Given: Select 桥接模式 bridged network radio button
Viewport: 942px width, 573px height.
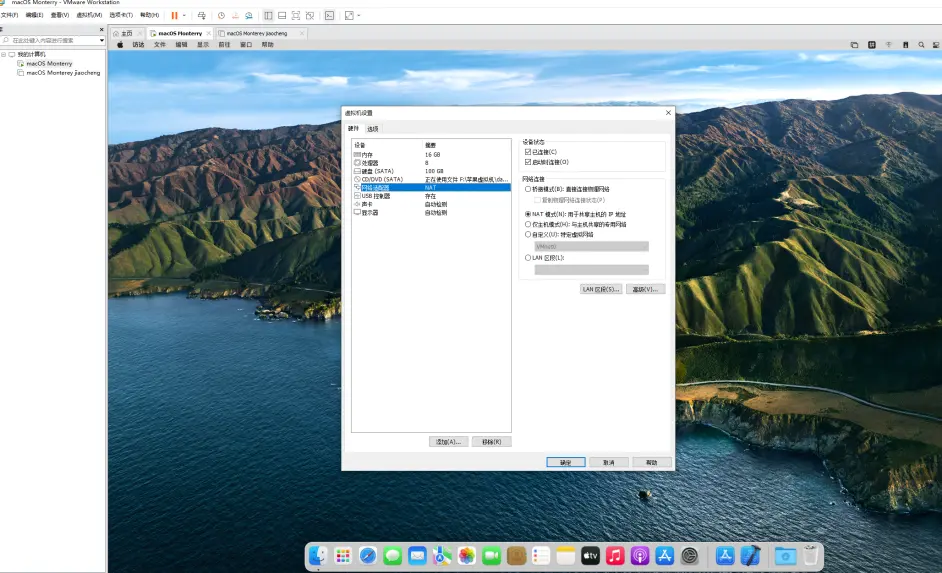Looking at the screenshot, I should (x=528, y=188).
